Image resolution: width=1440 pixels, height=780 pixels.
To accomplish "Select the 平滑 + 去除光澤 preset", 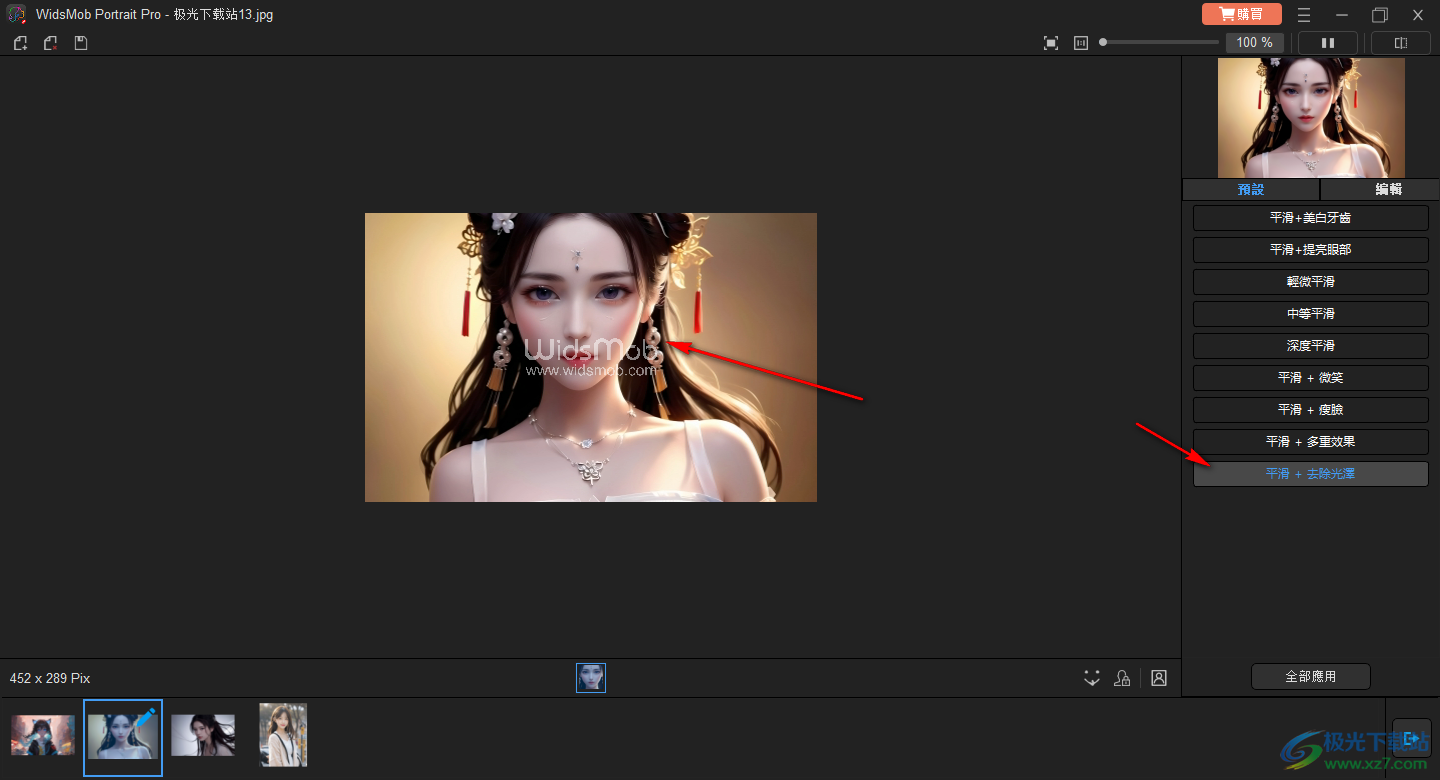I will click(1311, 474).
